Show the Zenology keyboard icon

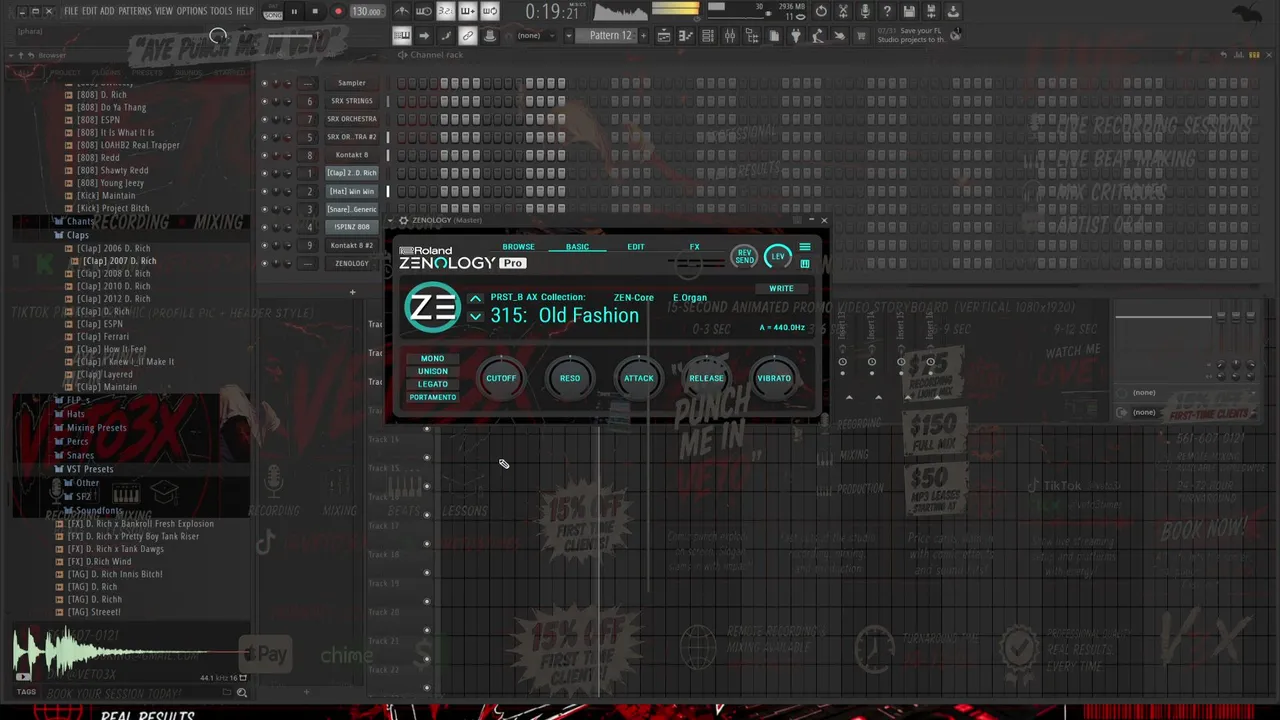coord(805,264)
